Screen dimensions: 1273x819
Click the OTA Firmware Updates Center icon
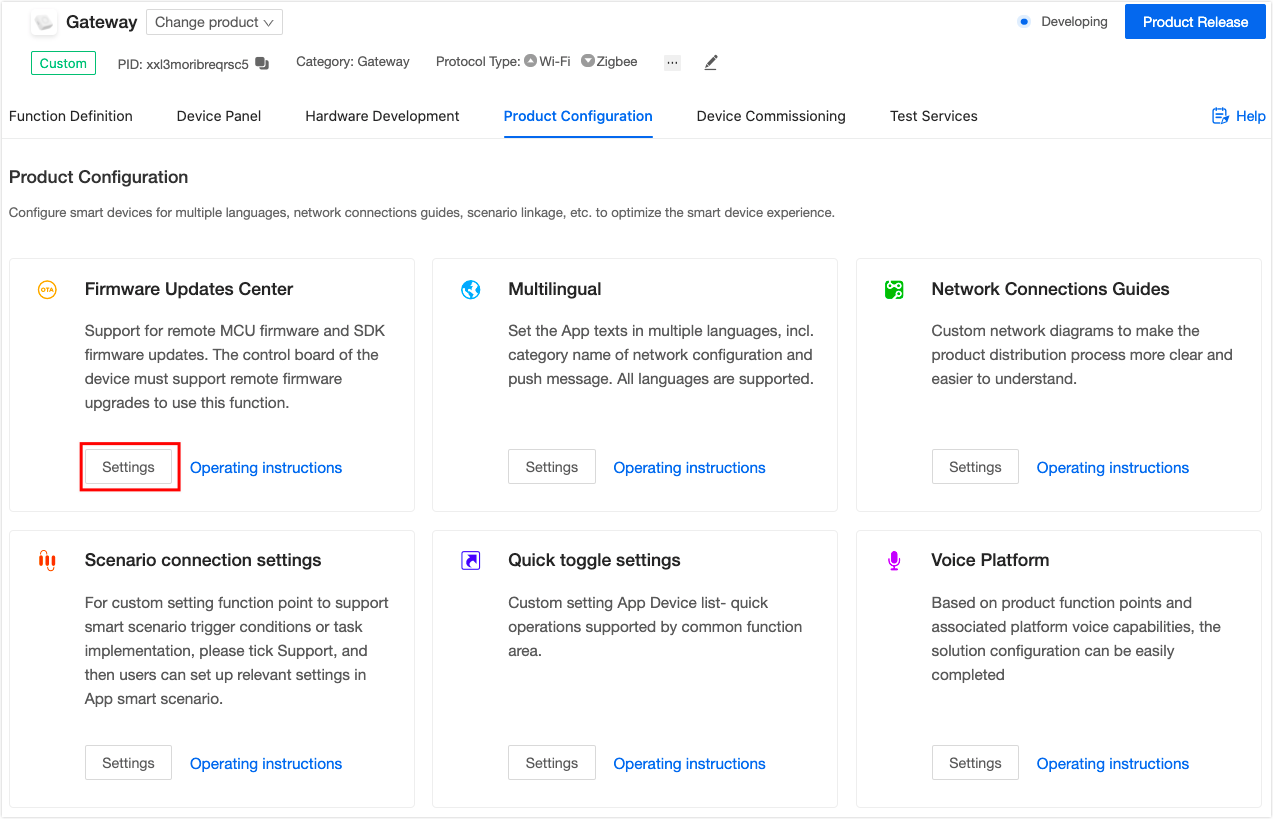pos(47,289)
